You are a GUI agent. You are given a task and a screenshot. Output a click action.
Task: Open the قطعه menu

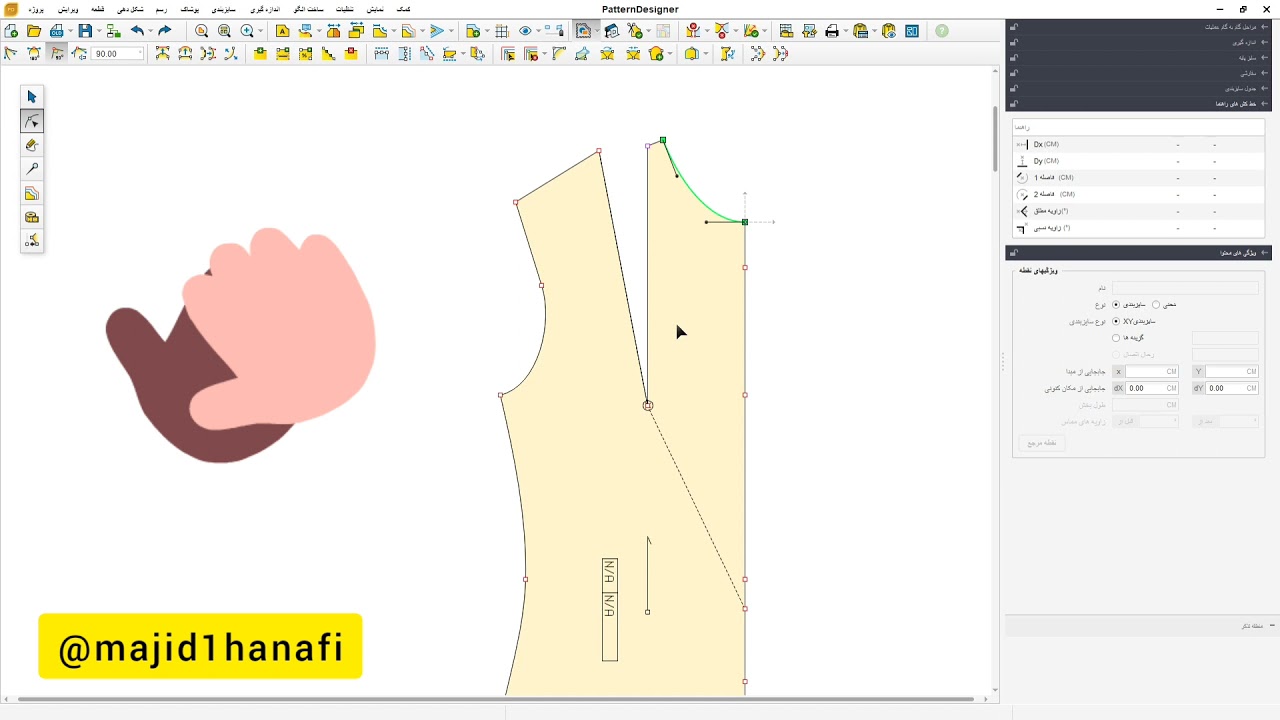97,9
